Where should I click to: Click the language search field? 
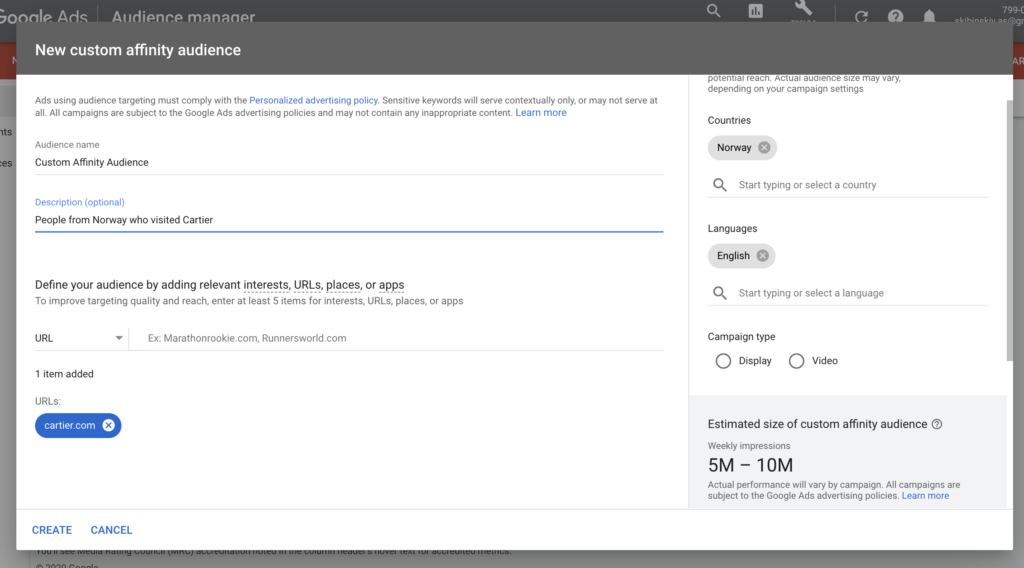pyautogui.click(x=862, y=293)
